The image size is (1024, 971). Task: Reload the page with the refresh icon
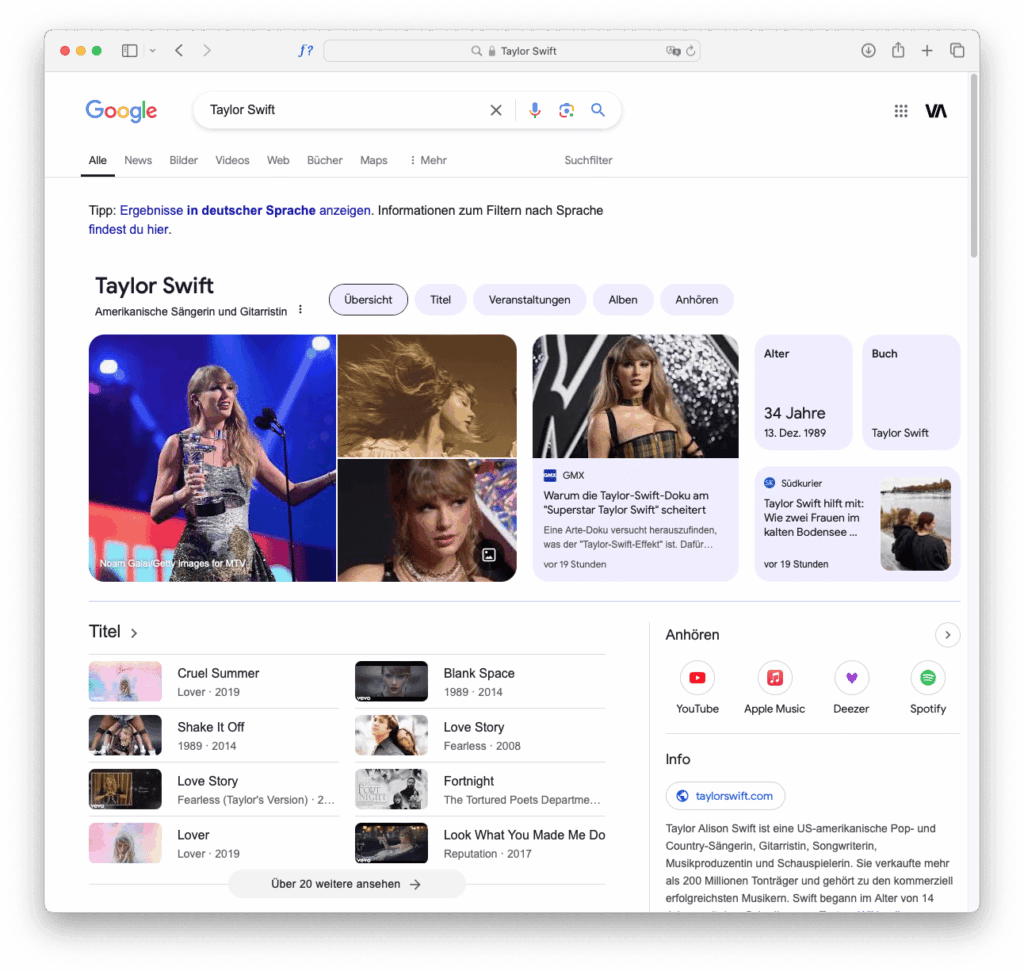[691, 51]
